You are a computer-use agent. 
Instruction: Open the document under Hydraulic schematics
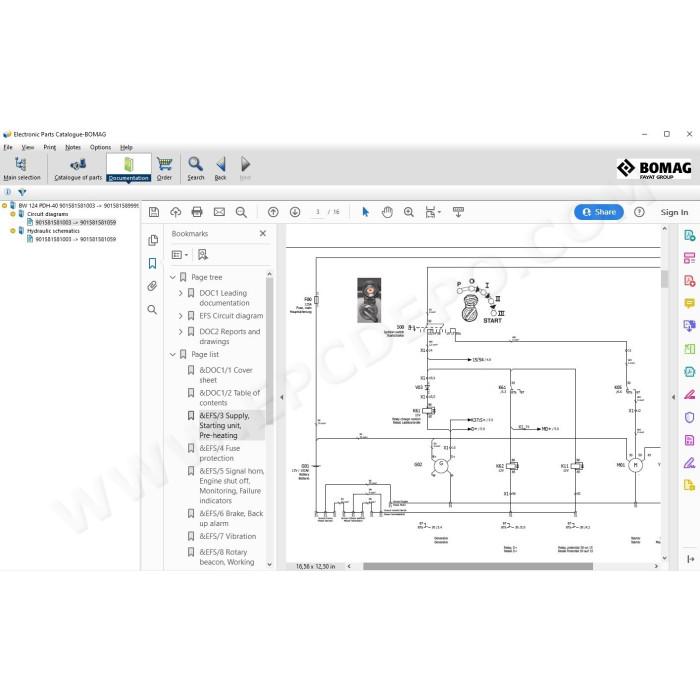(75, 239)
